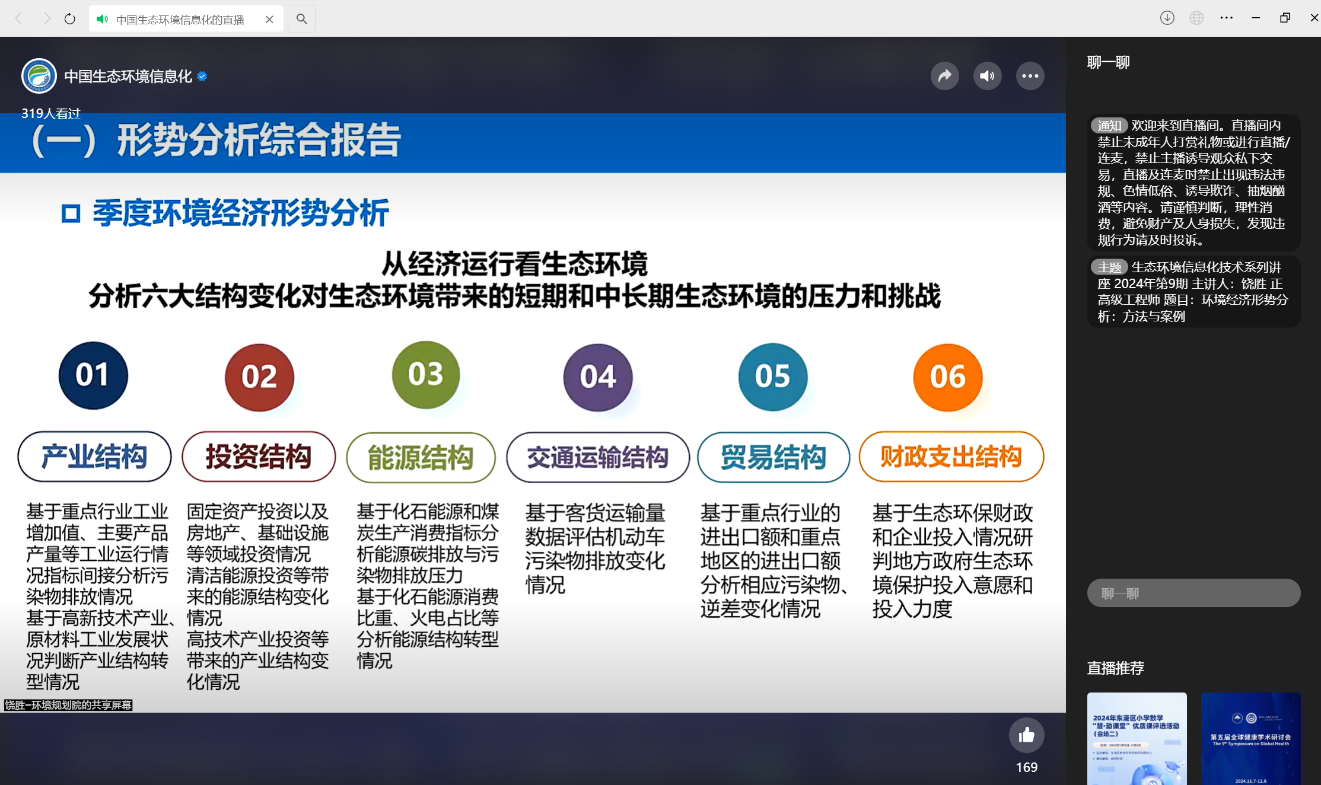This screenshot has height=785, width=1321.
Task: Open the search magnifier in tab bar
Action: [302, 19]
